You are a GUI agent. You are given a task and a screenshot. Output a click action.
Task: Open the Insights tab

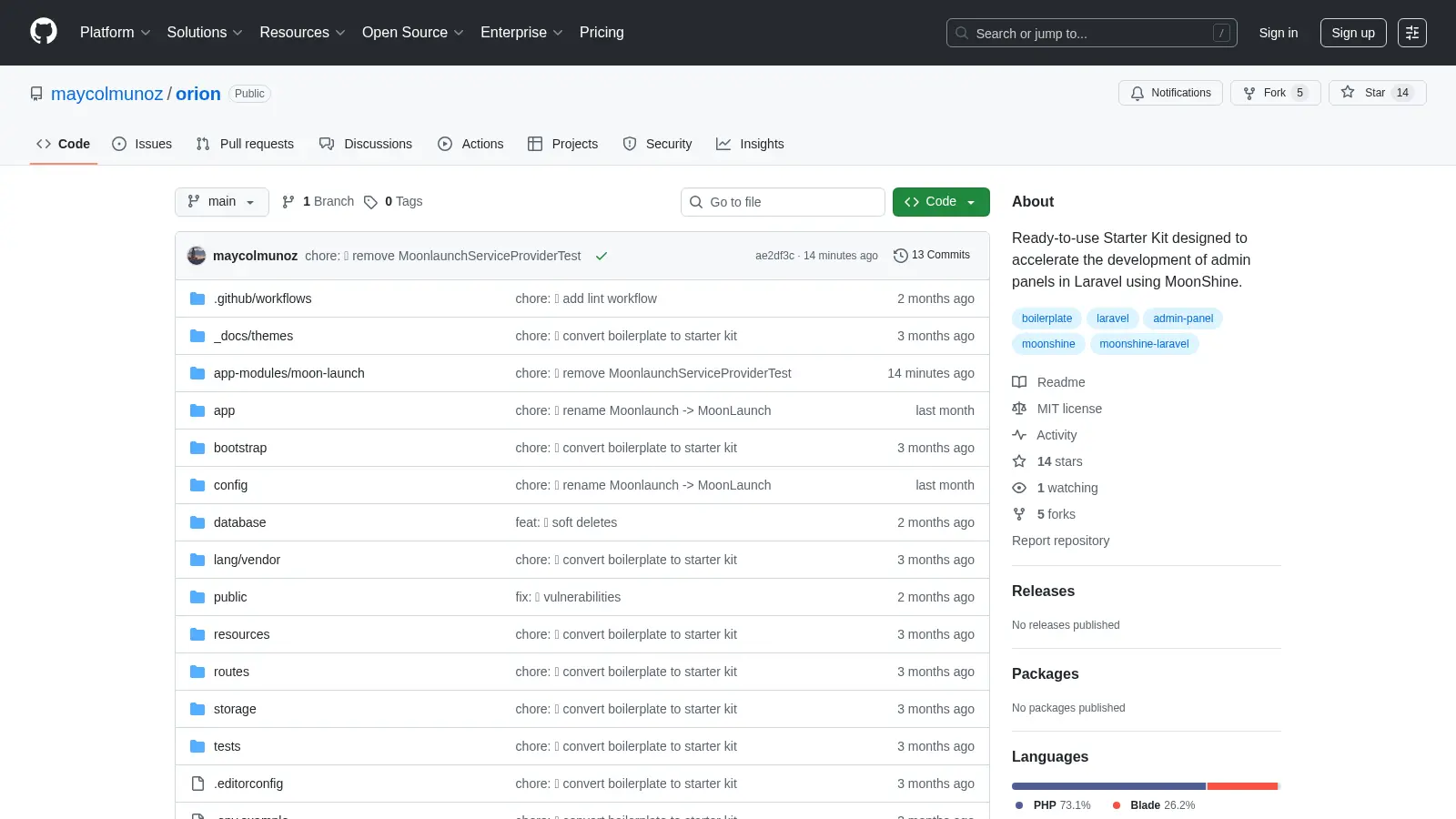pos(750,144)
